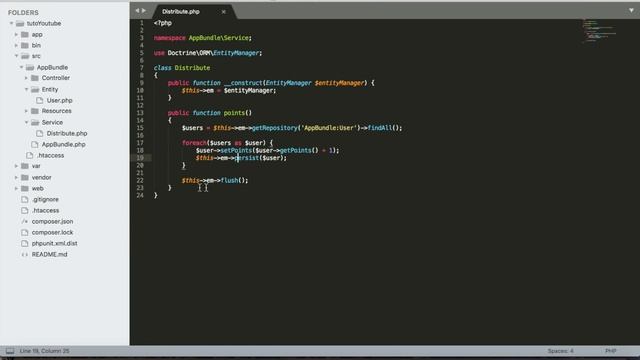Screen dimensions: 640x360
Task: Expand the Controller folder arrow
Action: [x=27, y=78]
